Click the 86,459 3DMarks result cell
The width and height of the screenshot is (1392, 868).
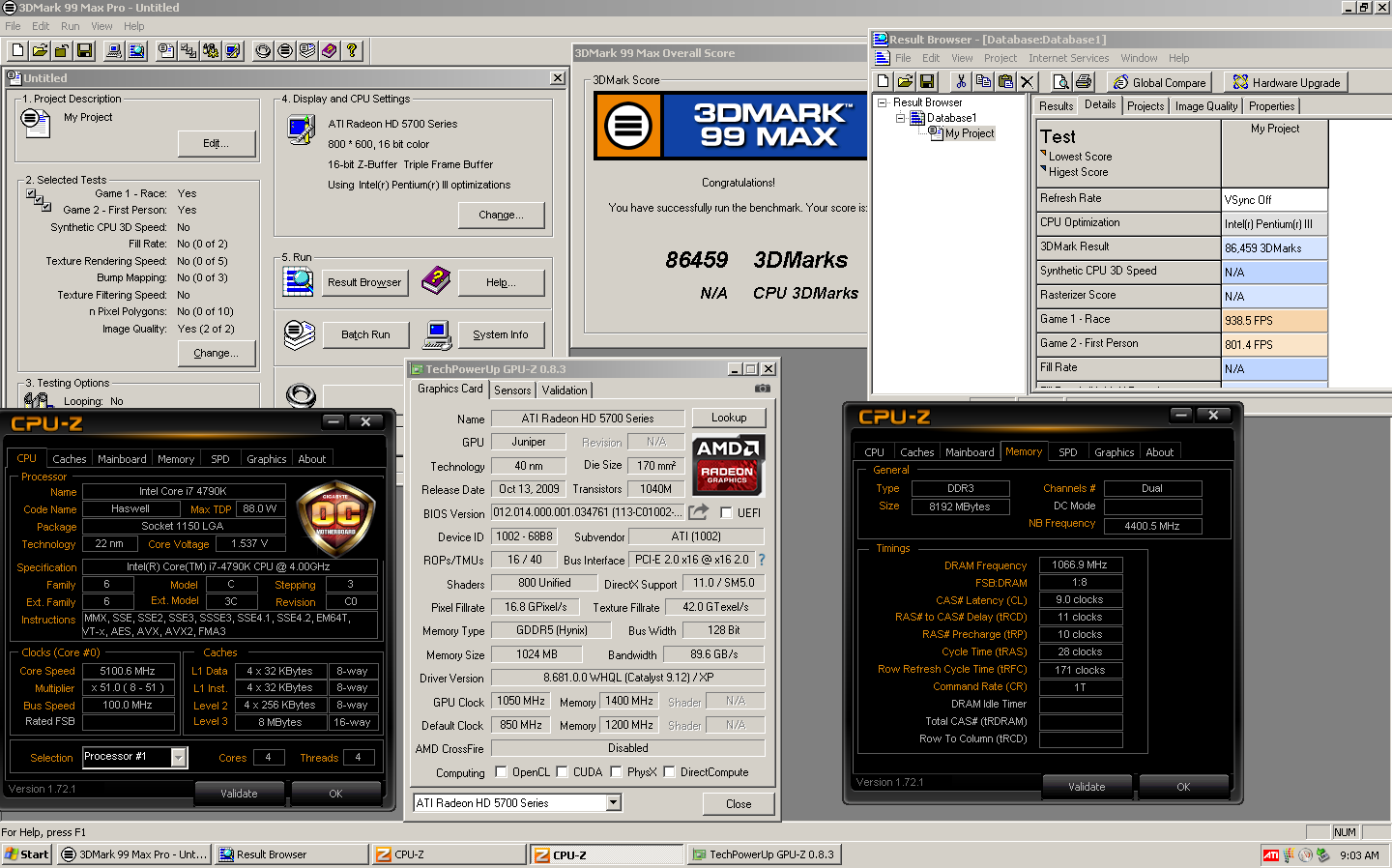[1275, 248]
